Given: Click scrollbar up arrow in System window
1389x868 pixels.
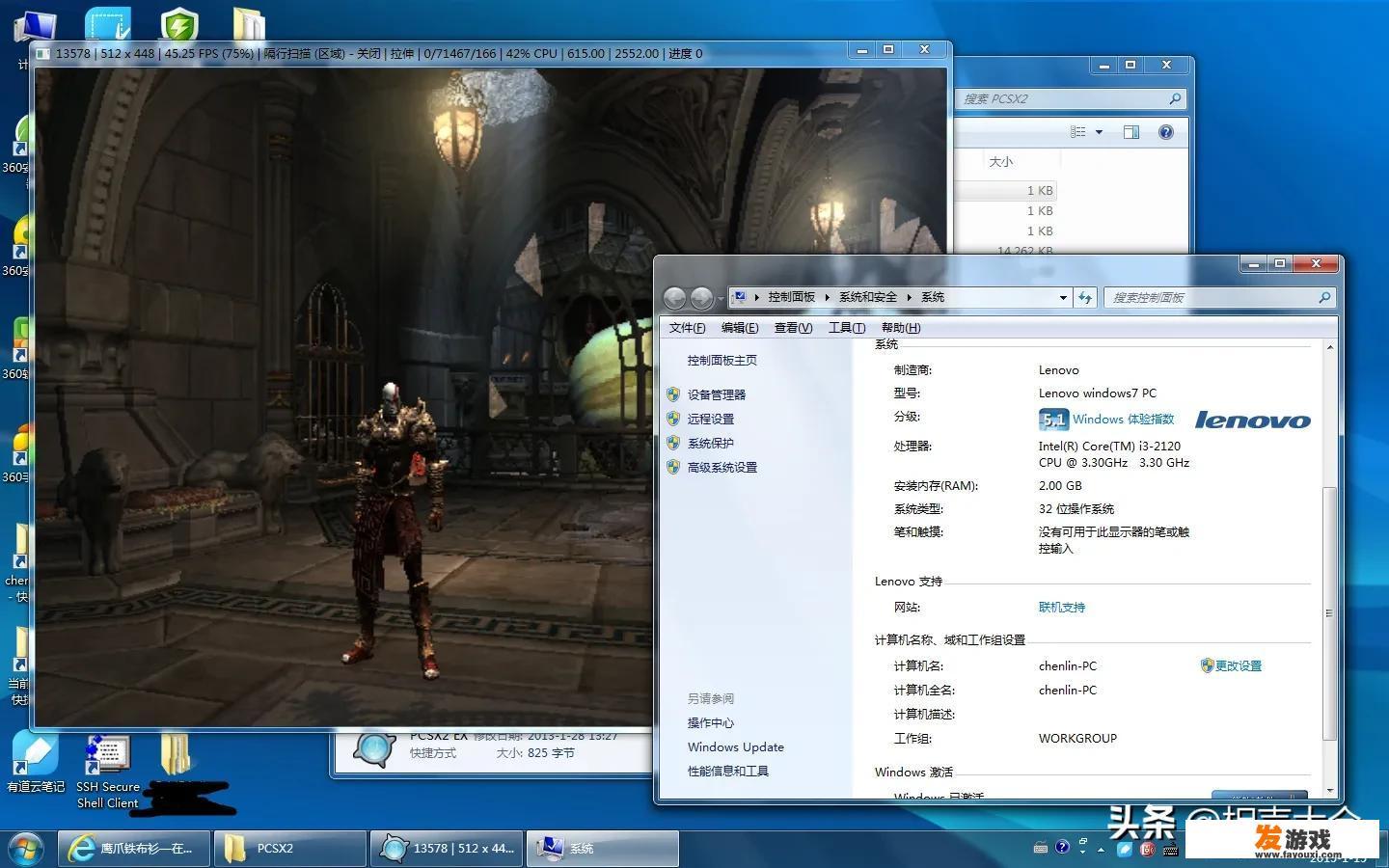Looking at the screenshot, I should tap(1330, 347).
